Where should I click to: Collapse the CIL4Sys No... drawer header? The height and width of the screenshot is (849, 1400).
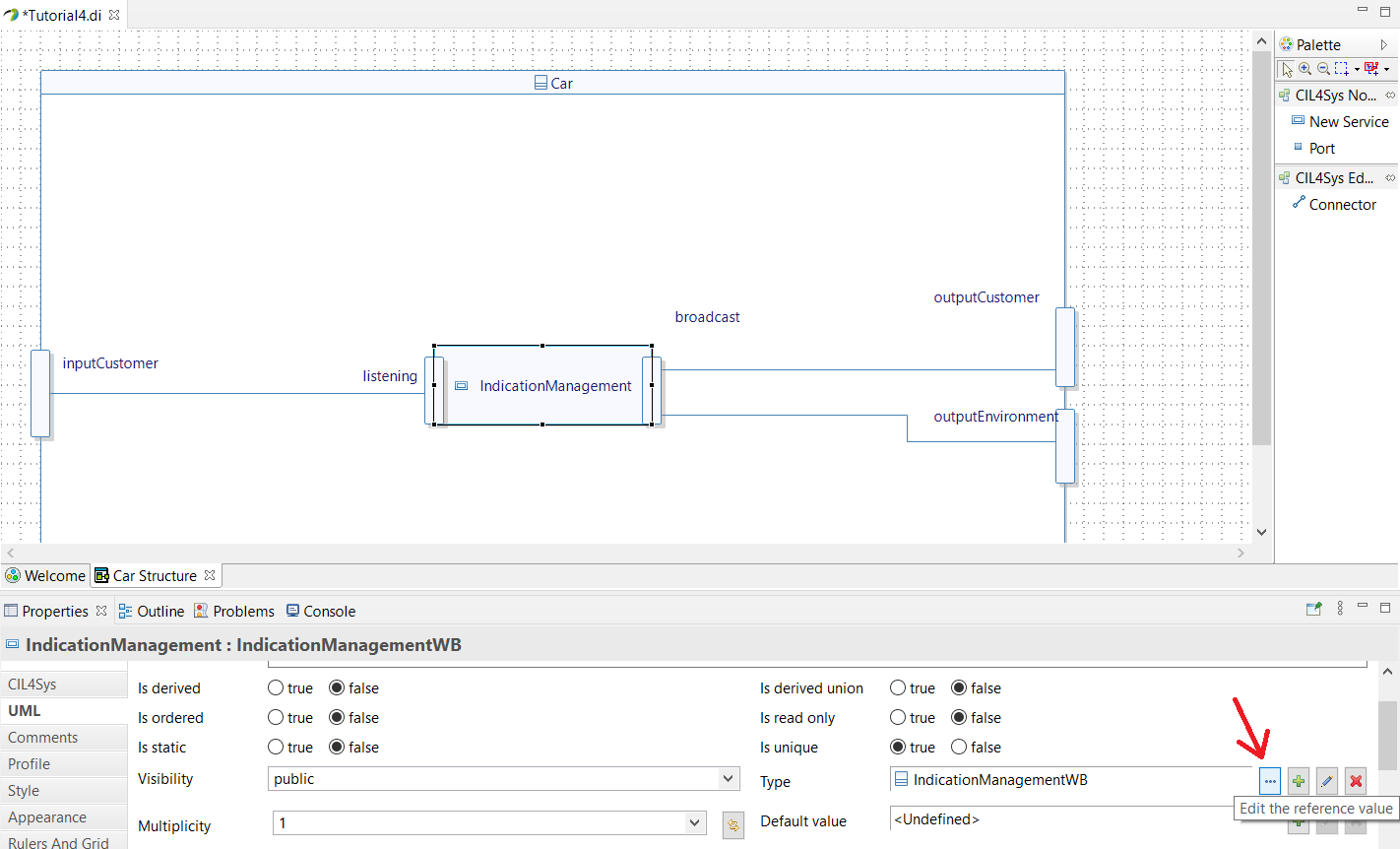(x=1336, y=96)
